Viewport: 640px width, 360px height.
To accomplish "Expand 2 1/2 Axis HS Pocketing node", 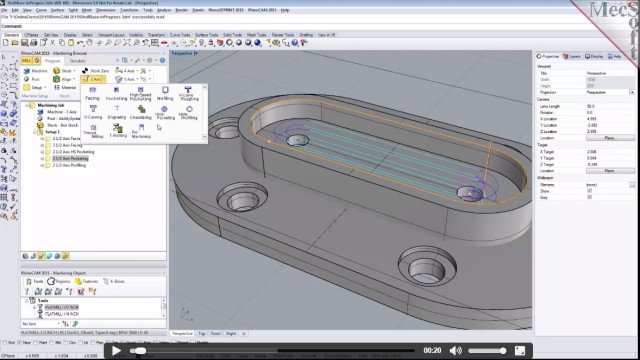I will (42, 152).
